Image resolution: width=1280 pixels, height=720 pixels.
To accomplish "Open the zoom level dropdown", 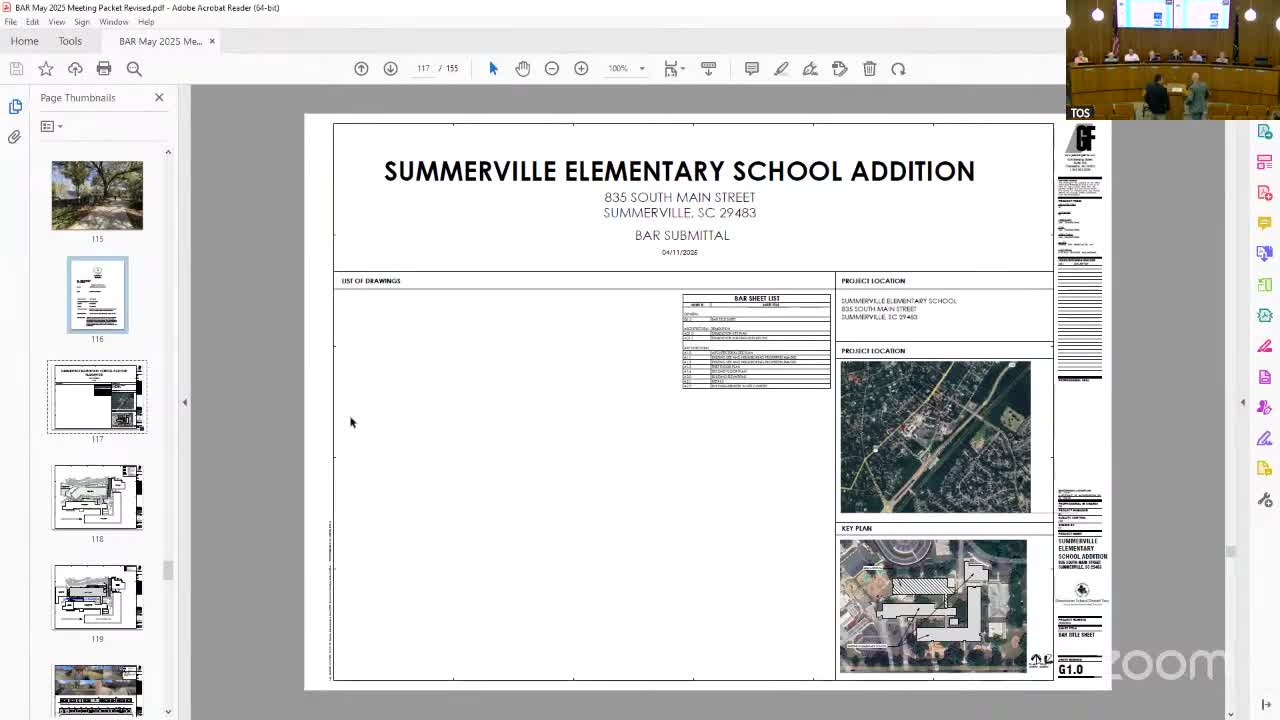I will pos(641,69).
